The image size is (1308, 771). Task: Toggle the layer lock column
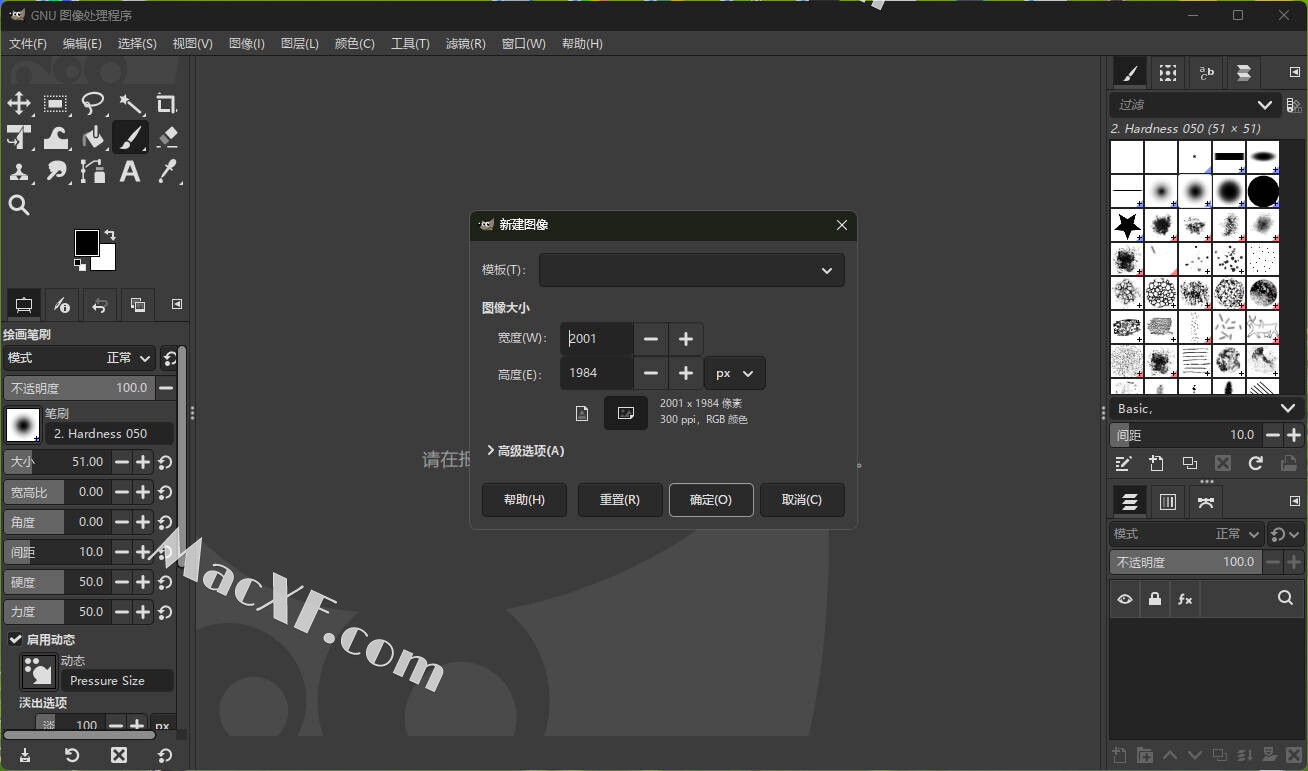pyautogui.click(x=1155, y=599)
